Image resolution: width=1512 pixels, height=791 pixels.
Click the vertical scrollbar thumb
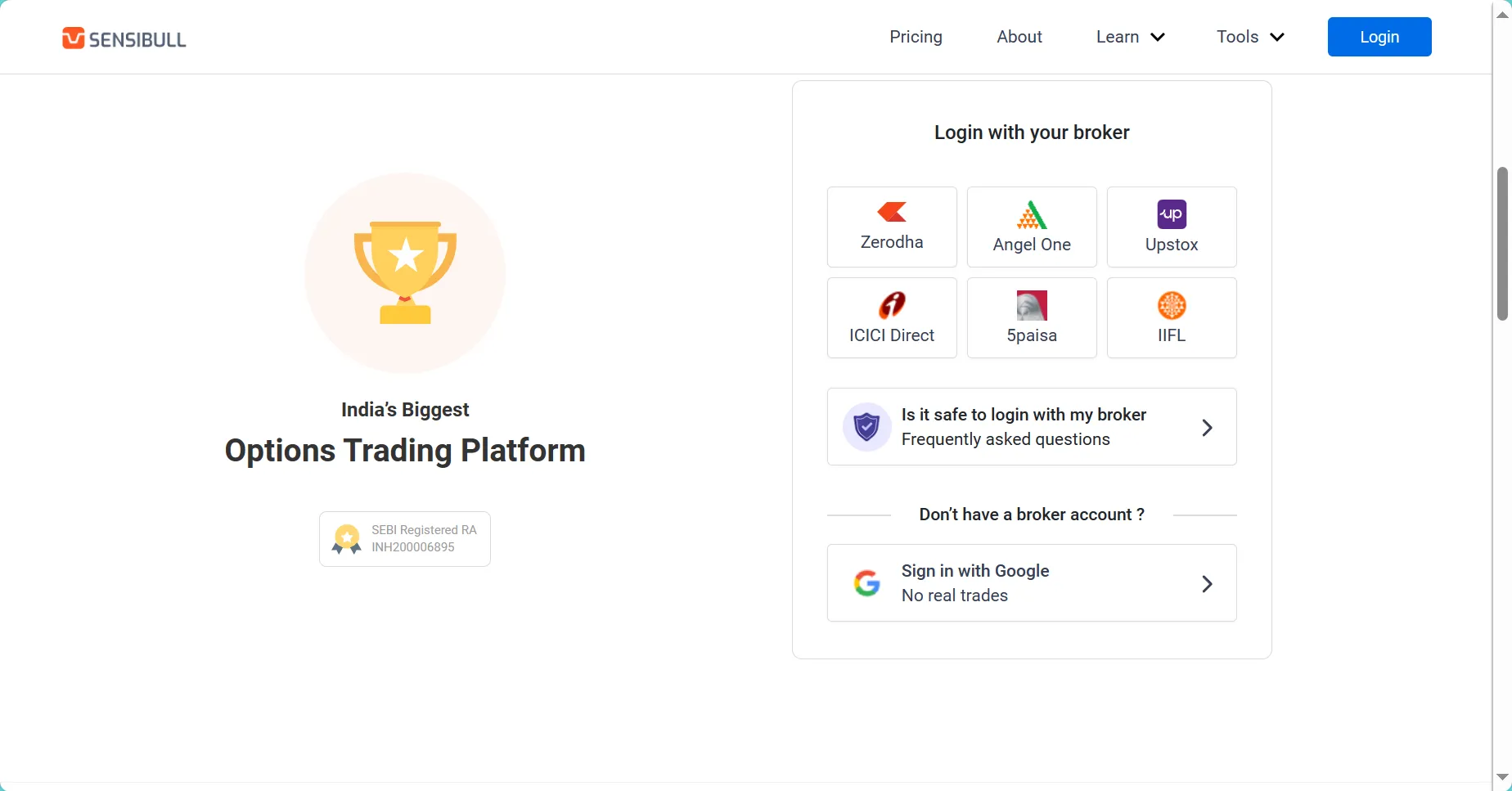tap(1502, 243)
